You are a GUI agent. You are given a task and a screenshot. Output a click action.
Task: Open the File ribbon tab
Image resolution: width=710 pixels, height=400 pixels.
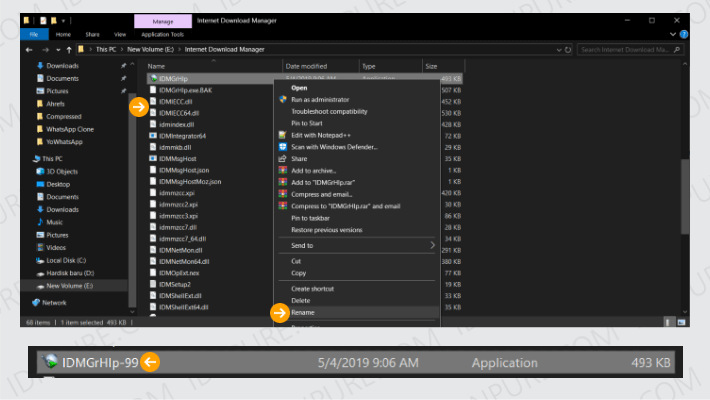(x=34, y=34)
